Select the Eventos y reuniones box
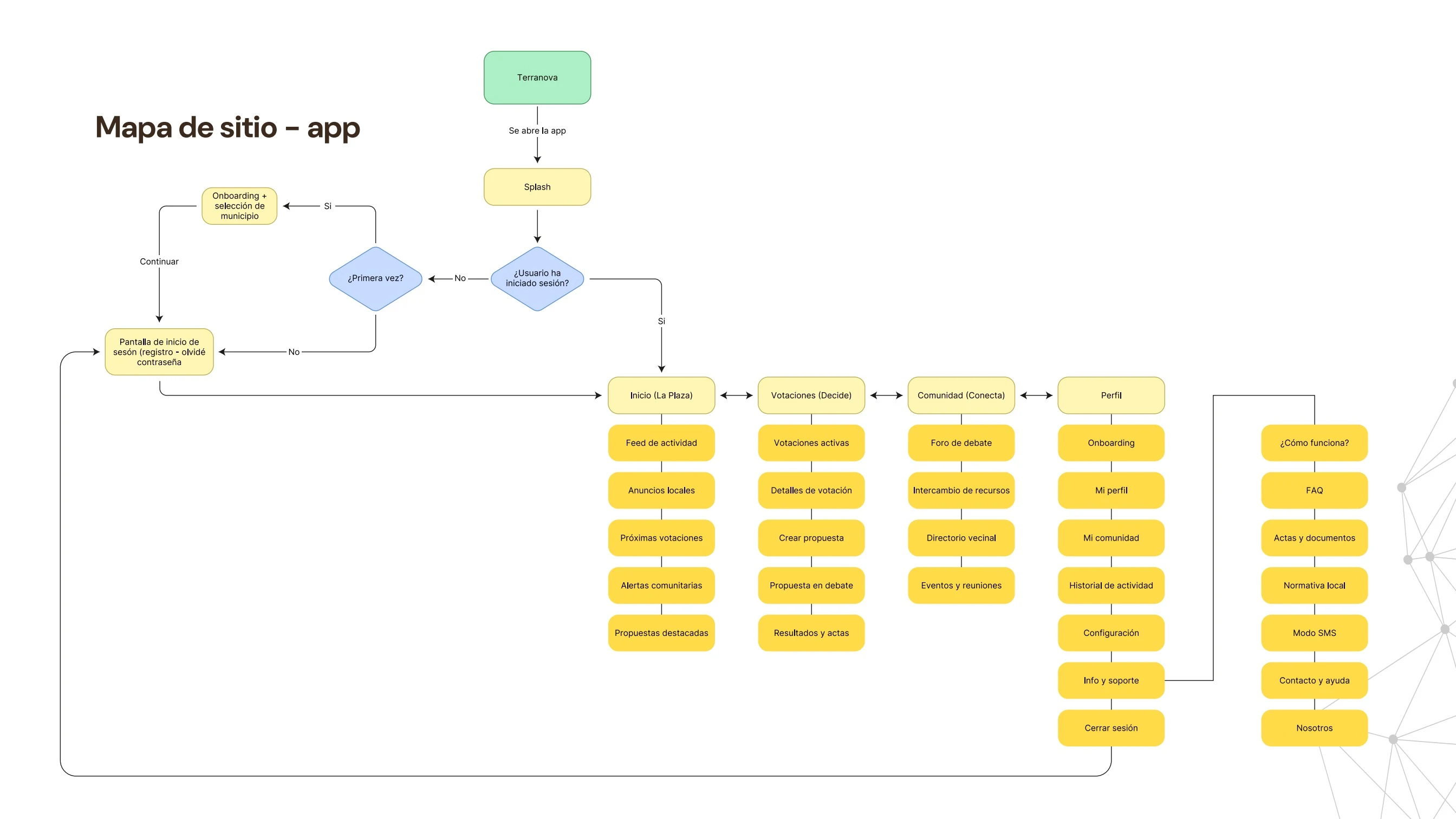The height and width of the screenshot is (819, 1456). [961, 585]
